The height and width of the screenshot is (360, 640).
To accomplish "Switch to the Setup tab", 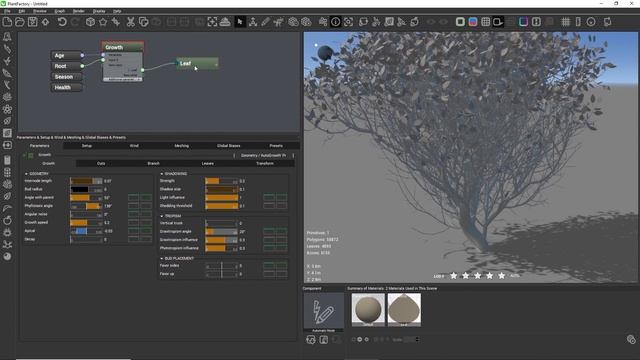I will pos(87,146).
